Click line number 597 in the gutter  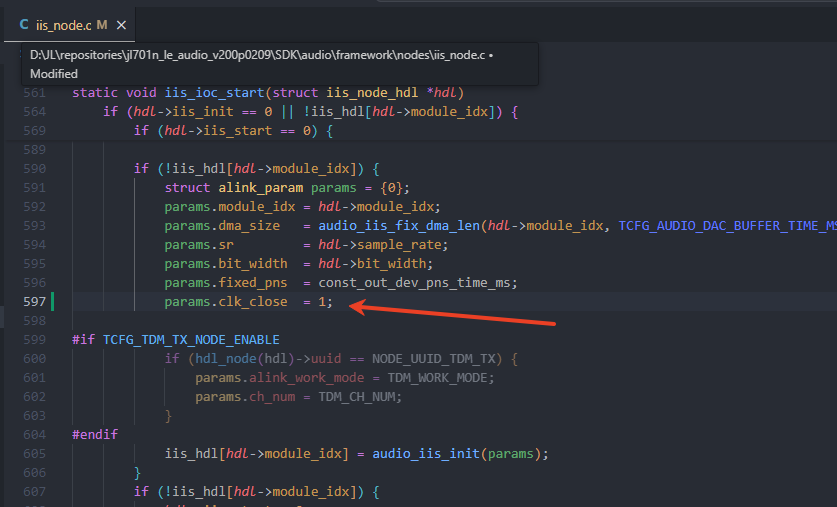click(34, 302)
